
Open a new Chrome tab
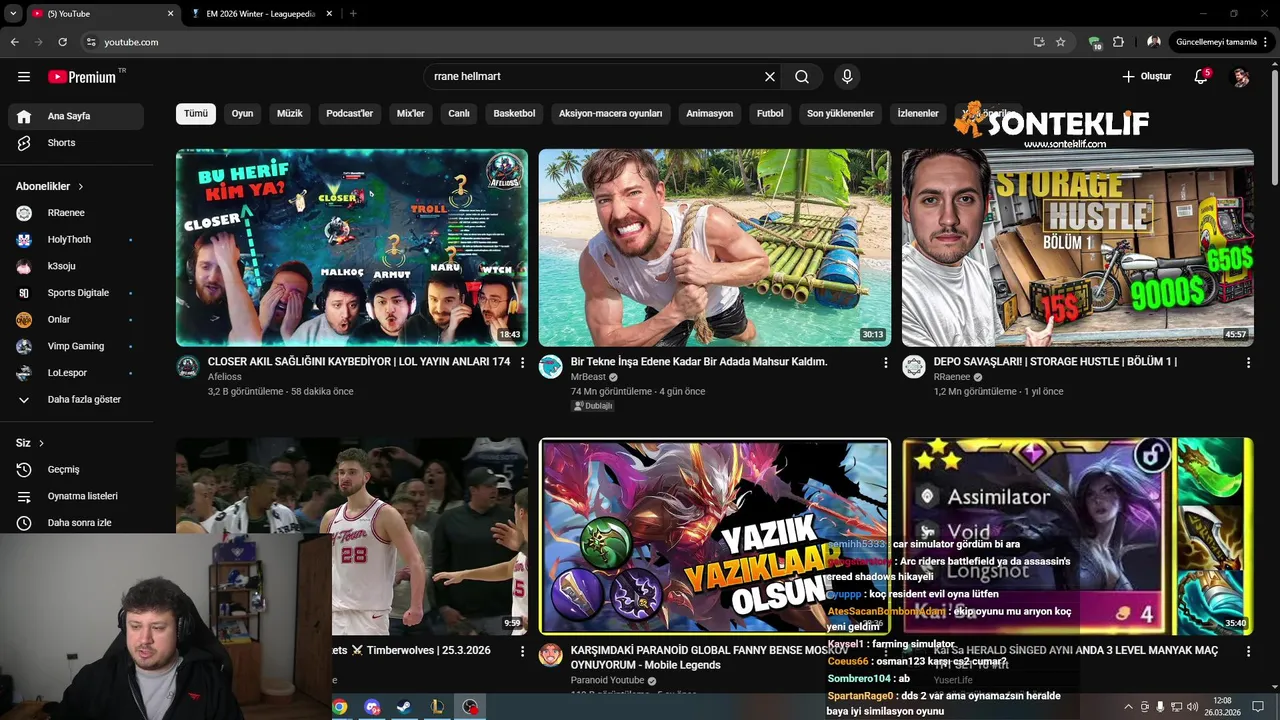pos(353,13)
